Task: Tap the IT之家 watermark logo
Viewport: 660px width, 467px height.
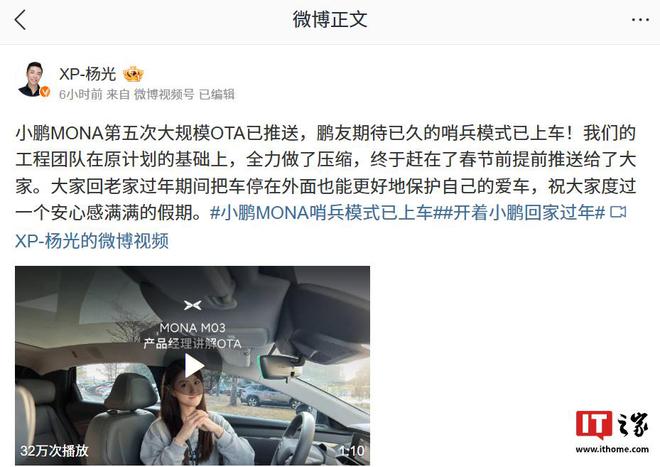Action: pos(612,425)
